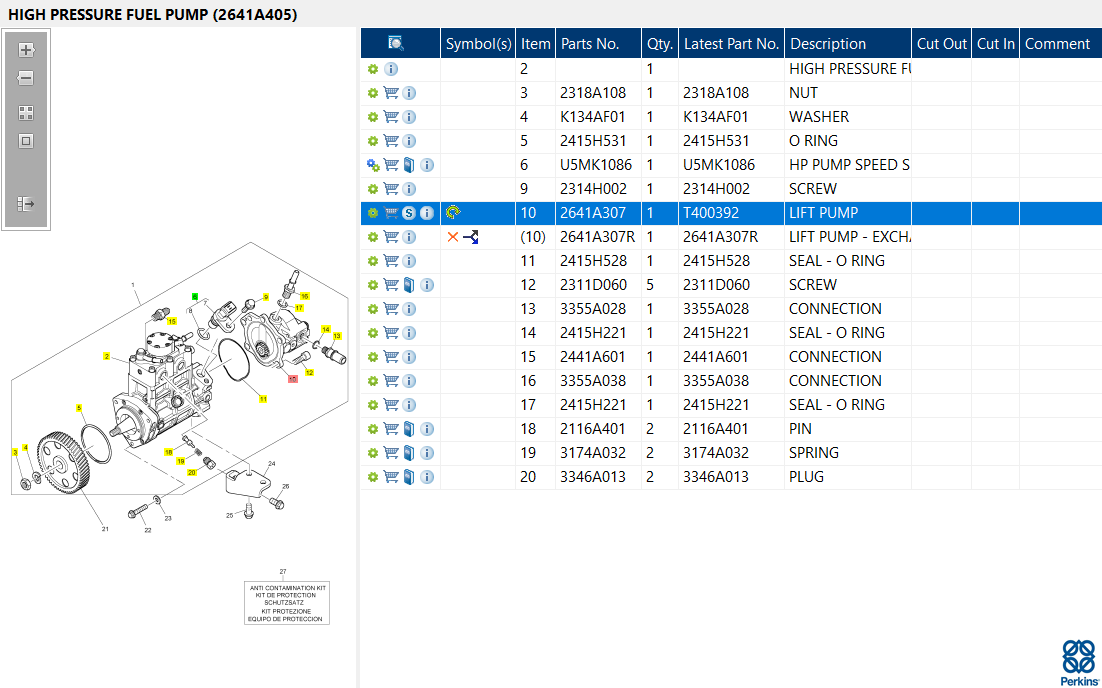1102x688 pixels.
Task: Click the search icon in the table header
Action: [396, 44]
